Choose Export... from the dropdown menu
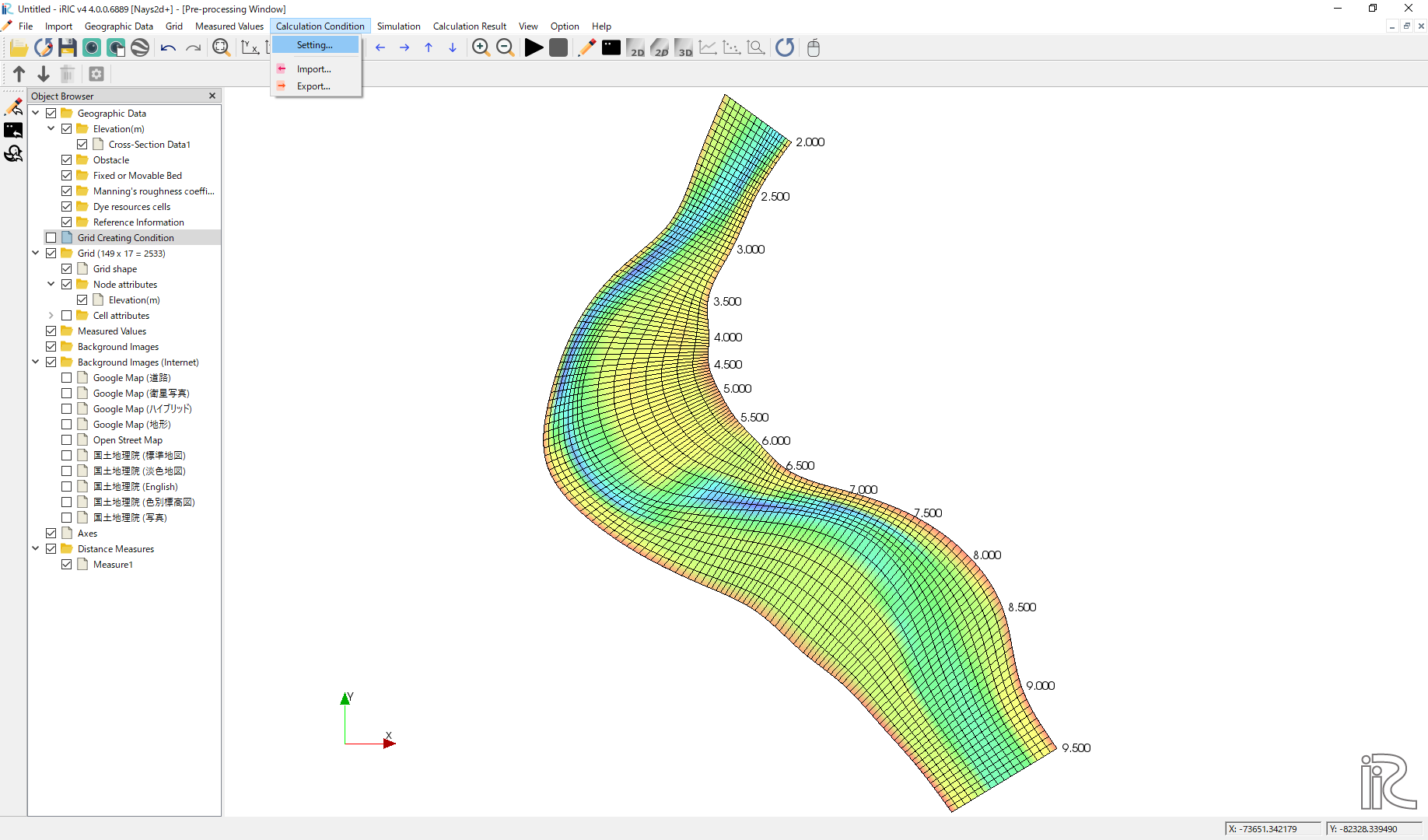 pos(315,86)
